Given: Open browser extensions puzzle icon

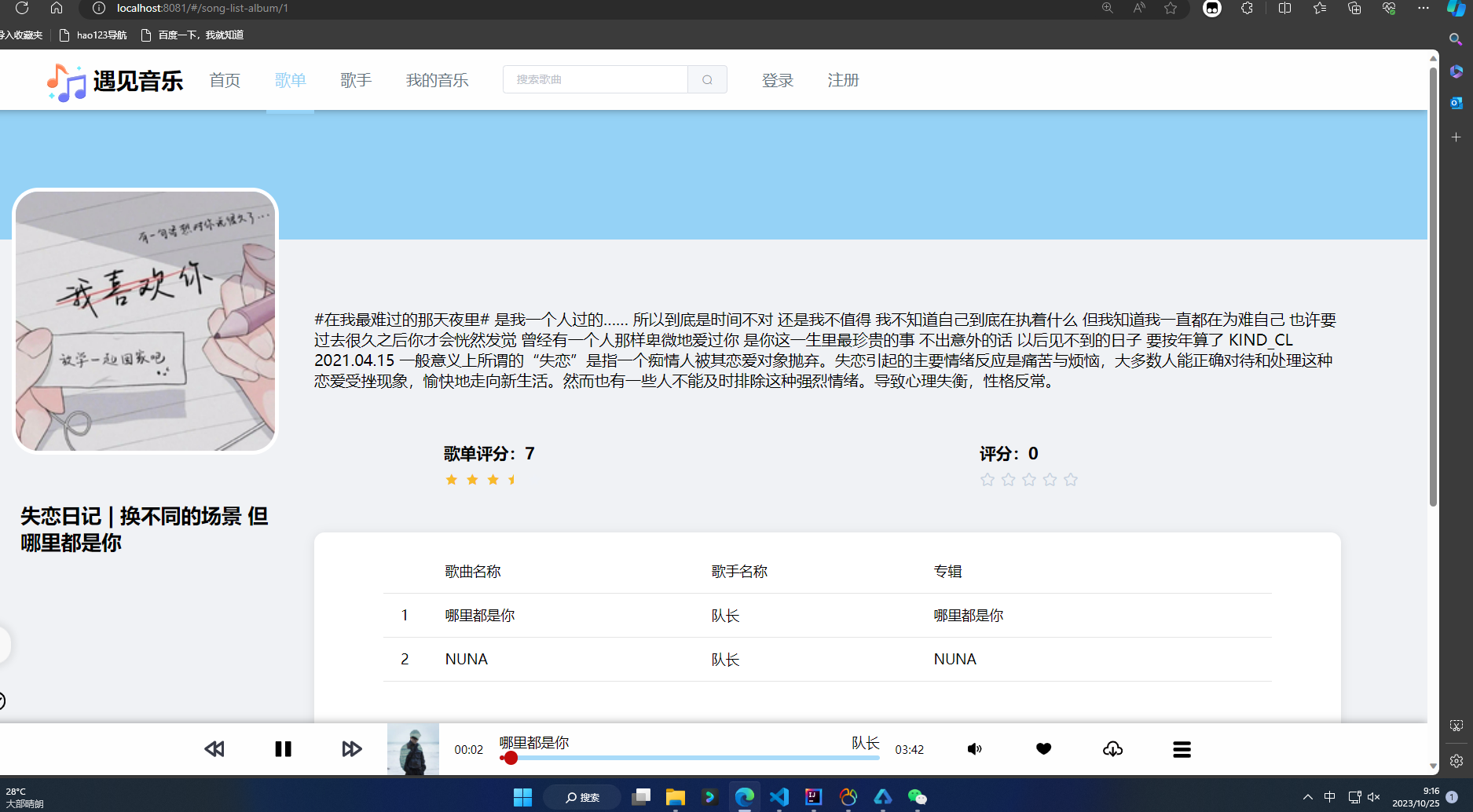Looking at the screenshot, I should [1247, 8].
